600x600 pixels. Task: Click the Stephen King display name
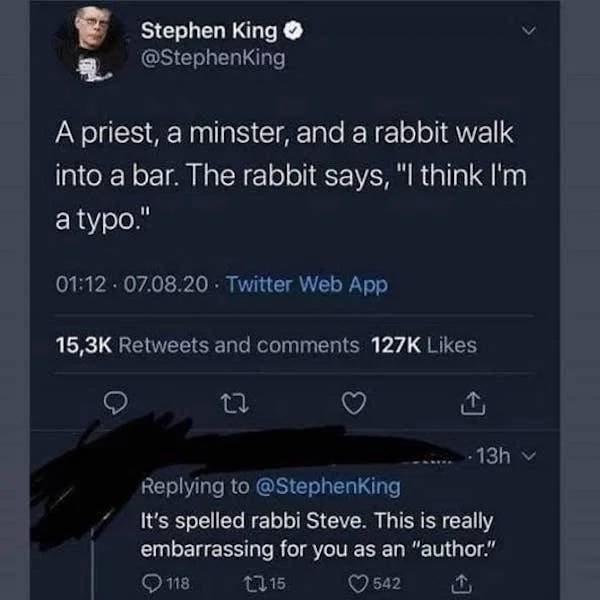(210, 32)
